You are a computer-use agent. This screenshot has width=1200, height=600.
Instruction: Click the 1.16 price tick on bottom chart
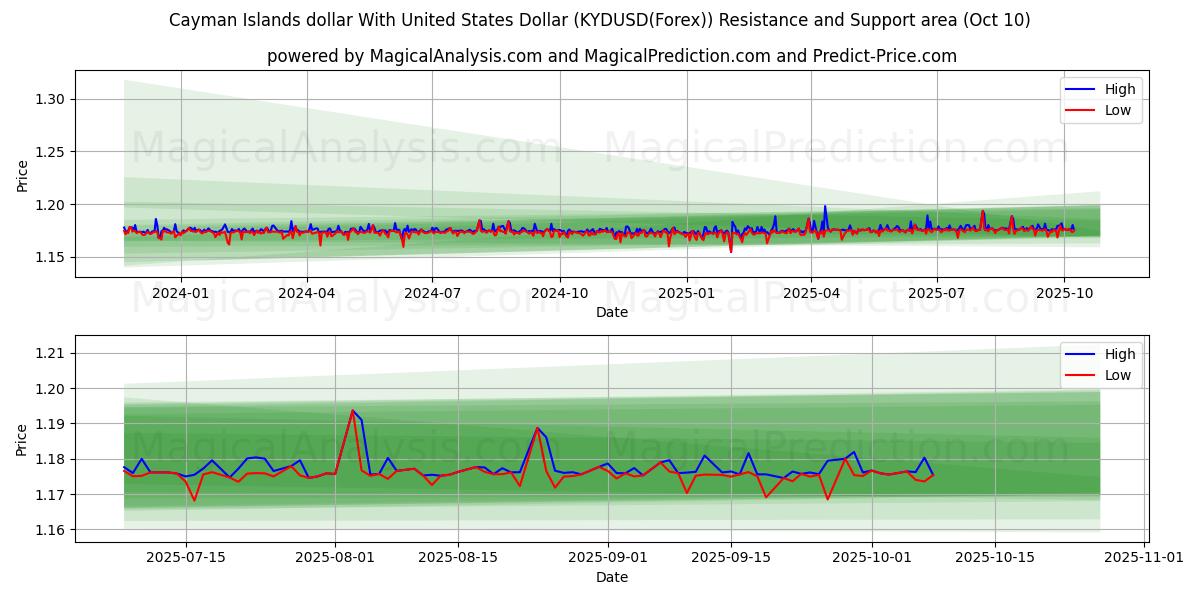49,530
